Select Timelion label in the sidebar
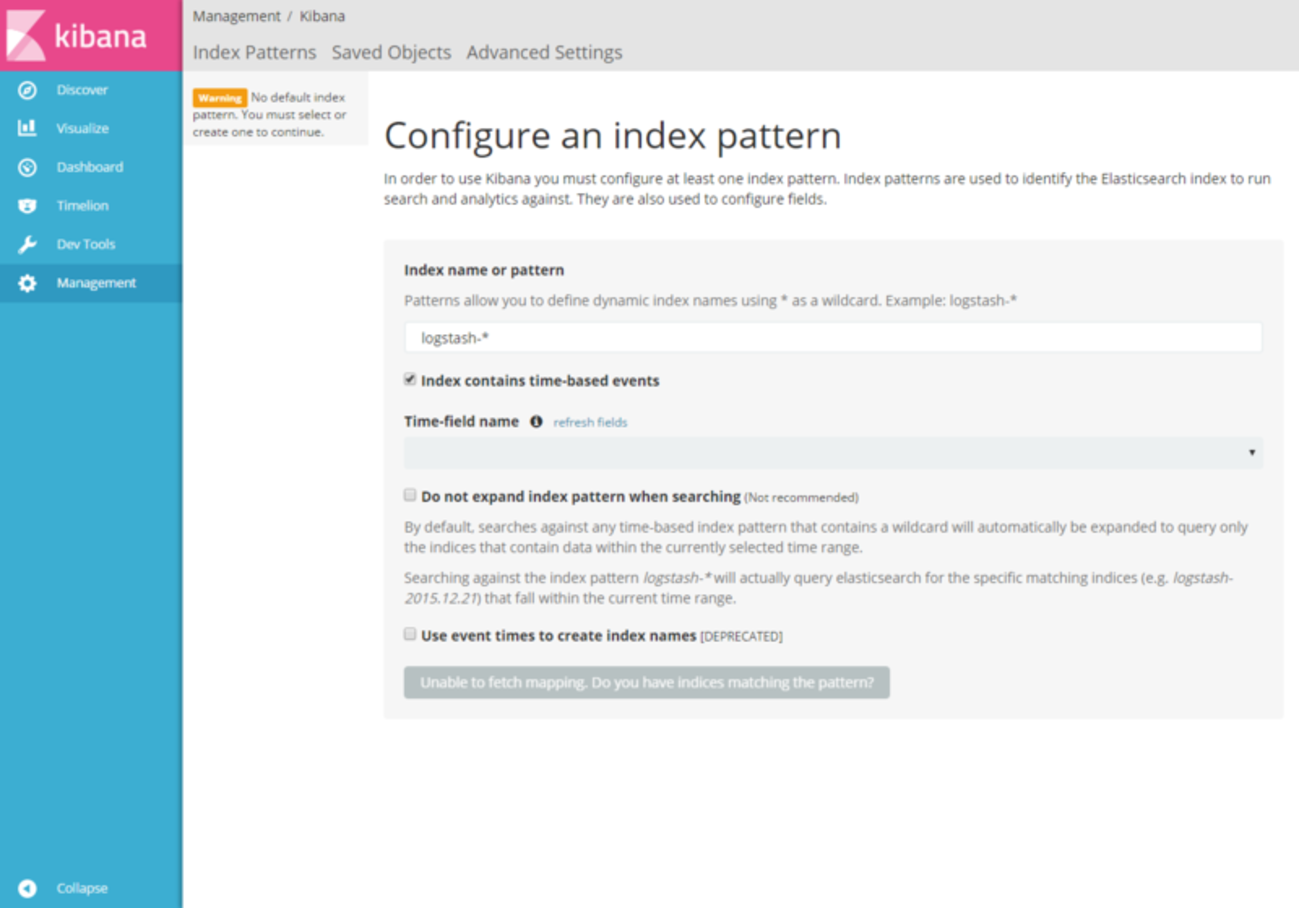 [82, 206]
